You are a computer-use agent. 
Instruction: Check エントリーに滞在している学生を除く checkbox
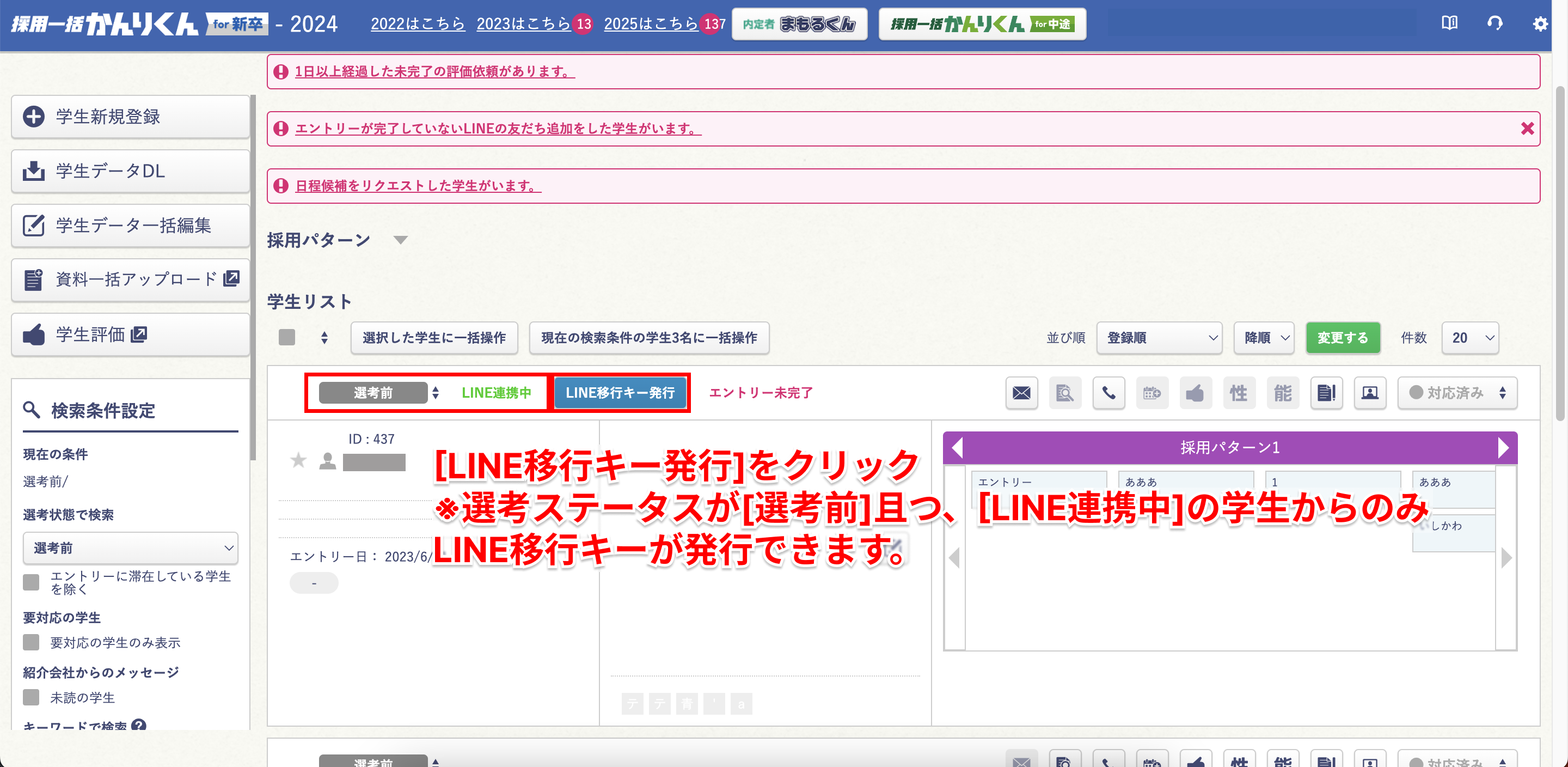[x=31, y=582]
